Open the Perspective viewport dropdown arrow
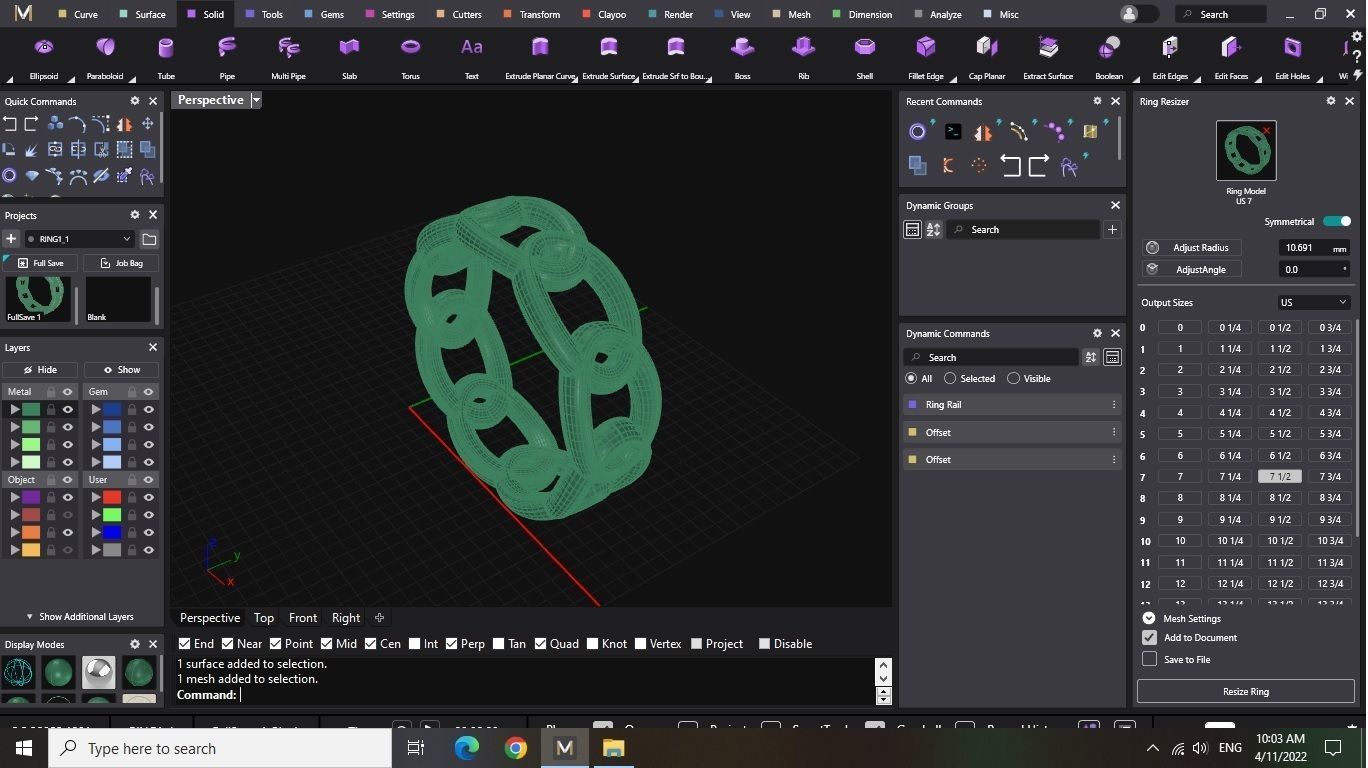 click(x=256, y=100)
